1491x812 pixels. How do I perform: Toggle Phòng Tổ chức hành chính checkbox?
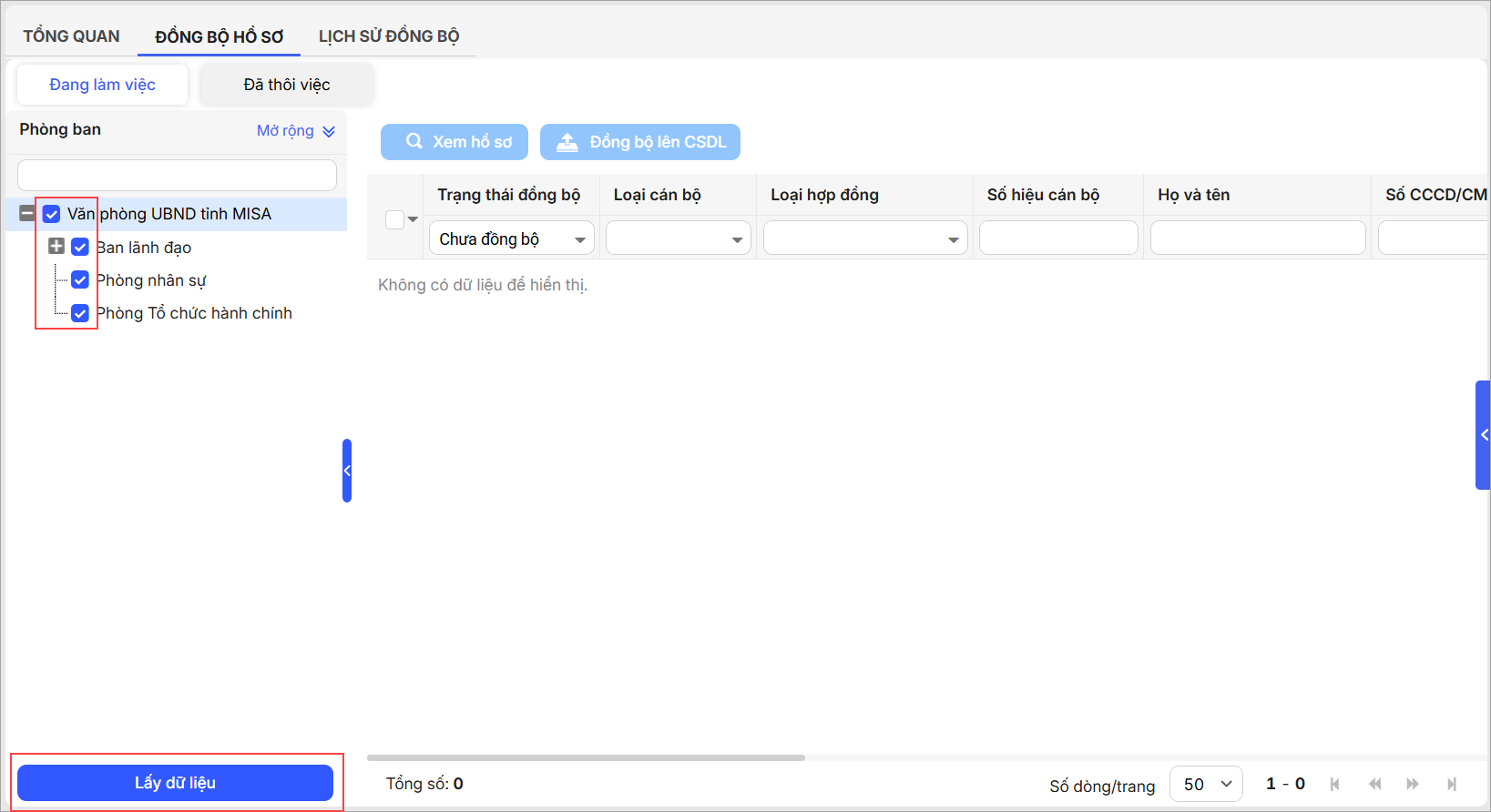click(x=80, y=313)
